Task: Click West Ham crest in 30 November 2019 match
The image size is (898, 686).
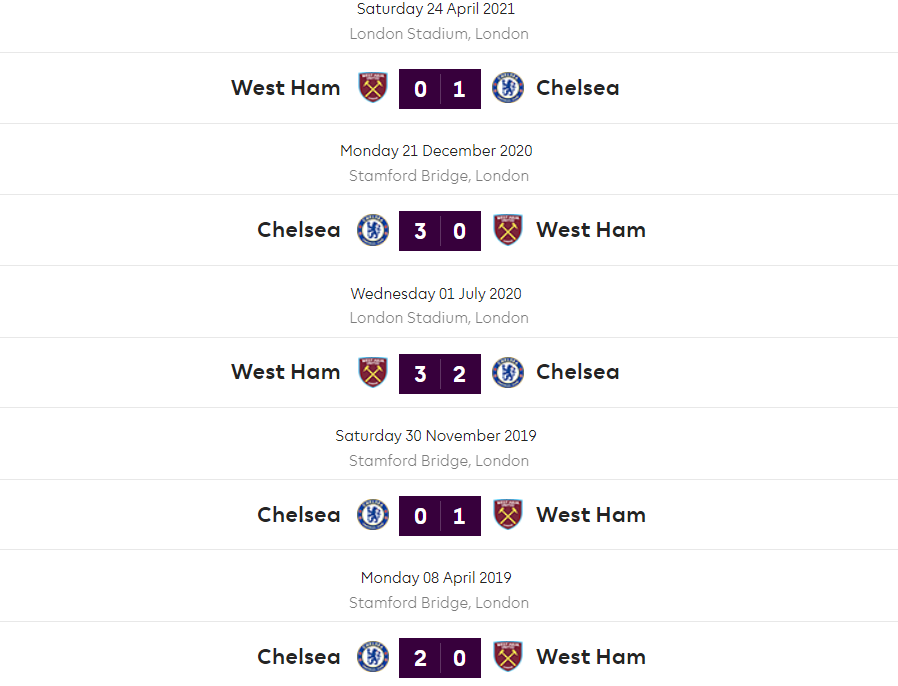Action: coord(508,515)
